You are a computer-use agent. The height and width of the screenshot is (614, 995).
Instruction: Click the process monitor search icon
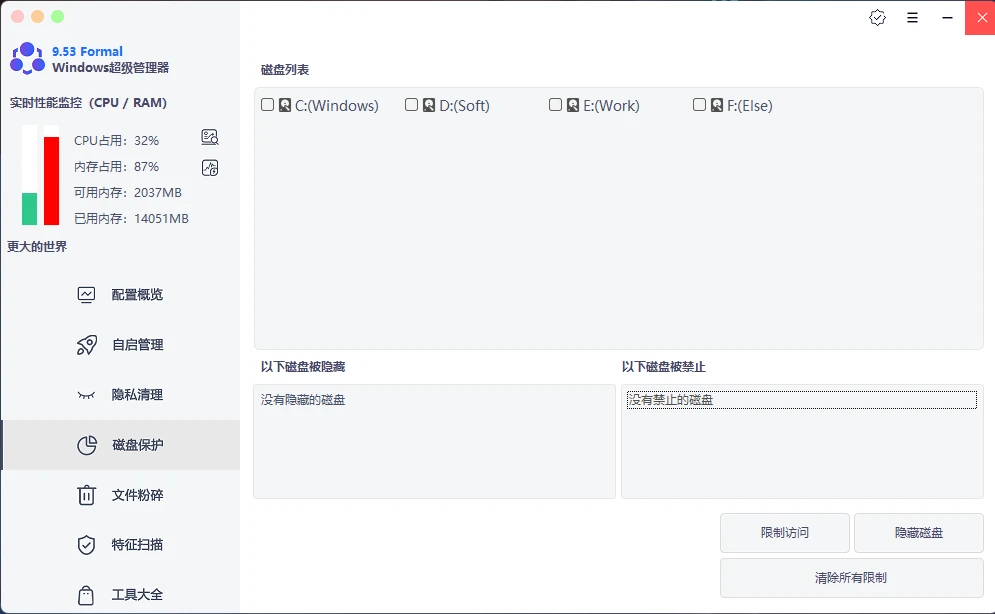click(210, 137)
